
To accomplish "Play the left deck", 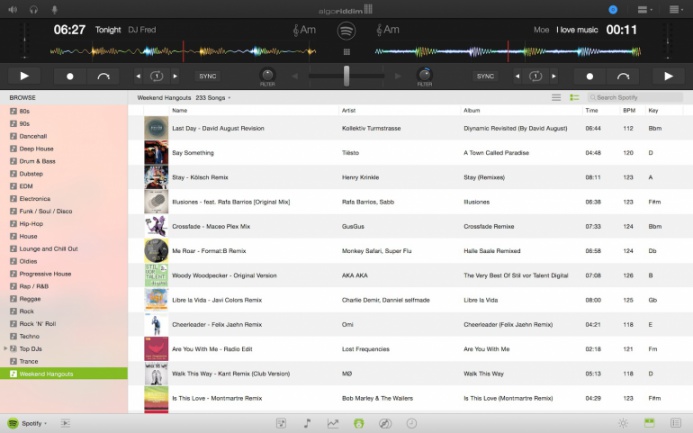I will (x=24, y=76).
